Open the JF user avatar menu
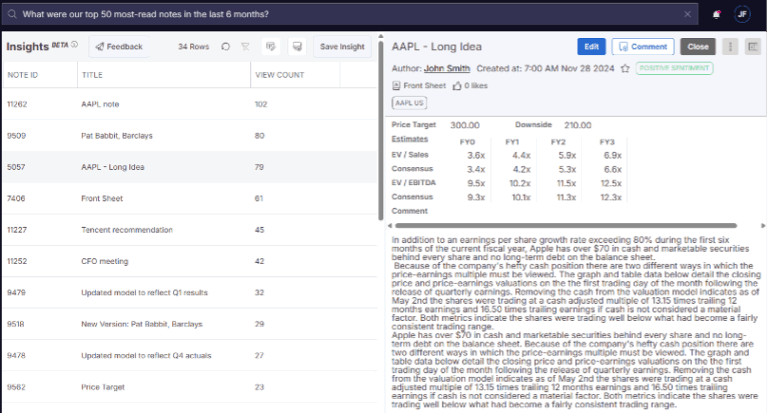 click(742, 14)
